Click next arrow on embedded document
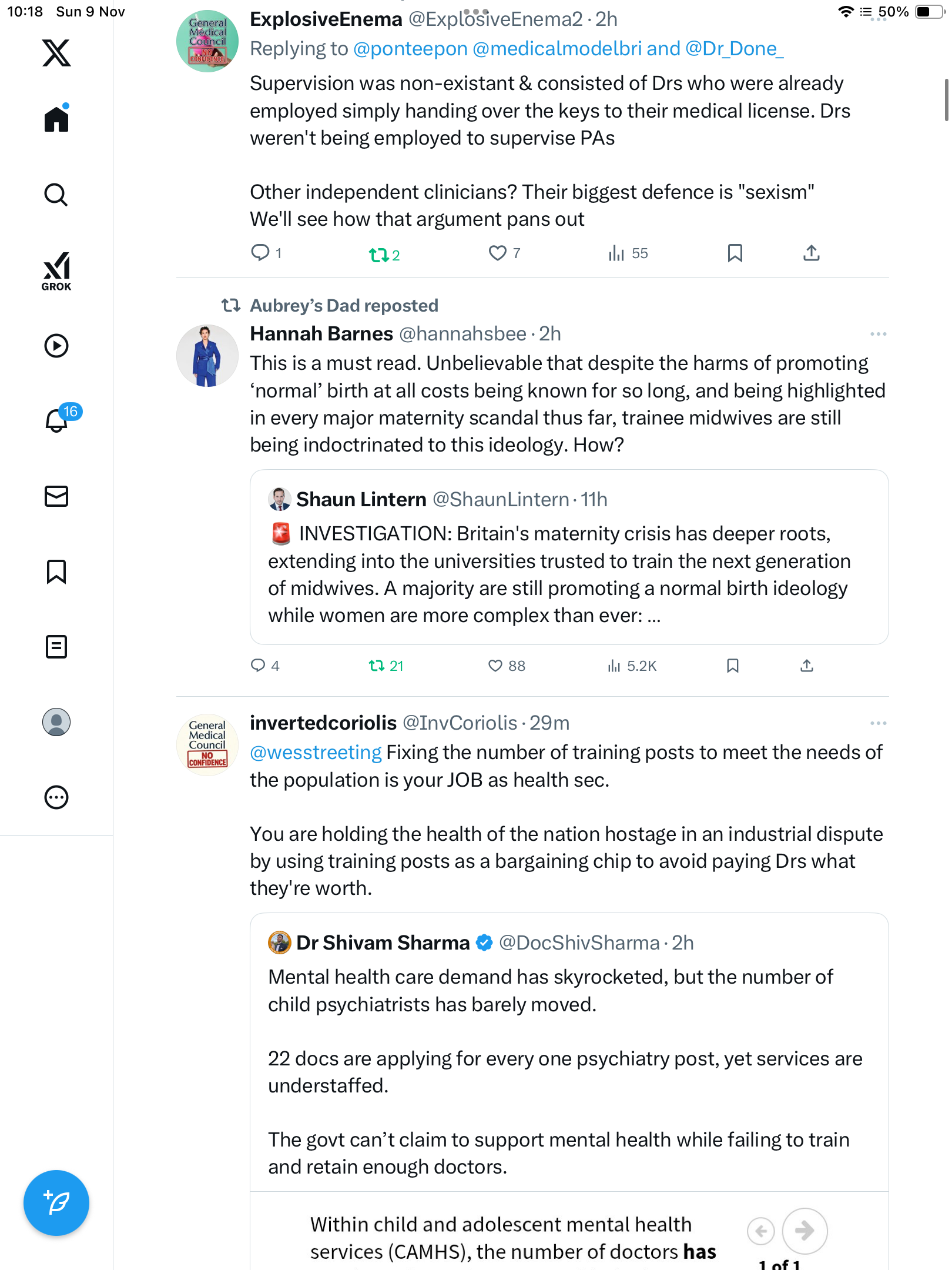The width and height of the screenshot is (952, 1270). pyautogui.click(x=804, y=1230)
